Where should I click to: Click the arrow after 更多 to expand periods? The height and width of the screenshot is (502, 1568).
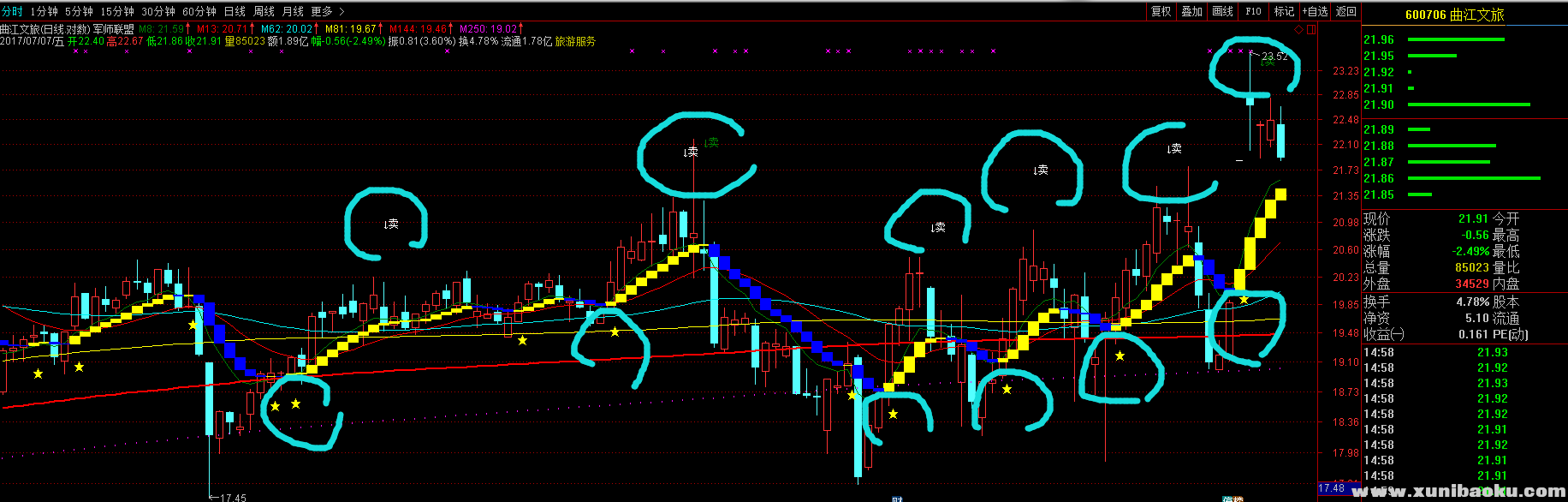point(342,11)
